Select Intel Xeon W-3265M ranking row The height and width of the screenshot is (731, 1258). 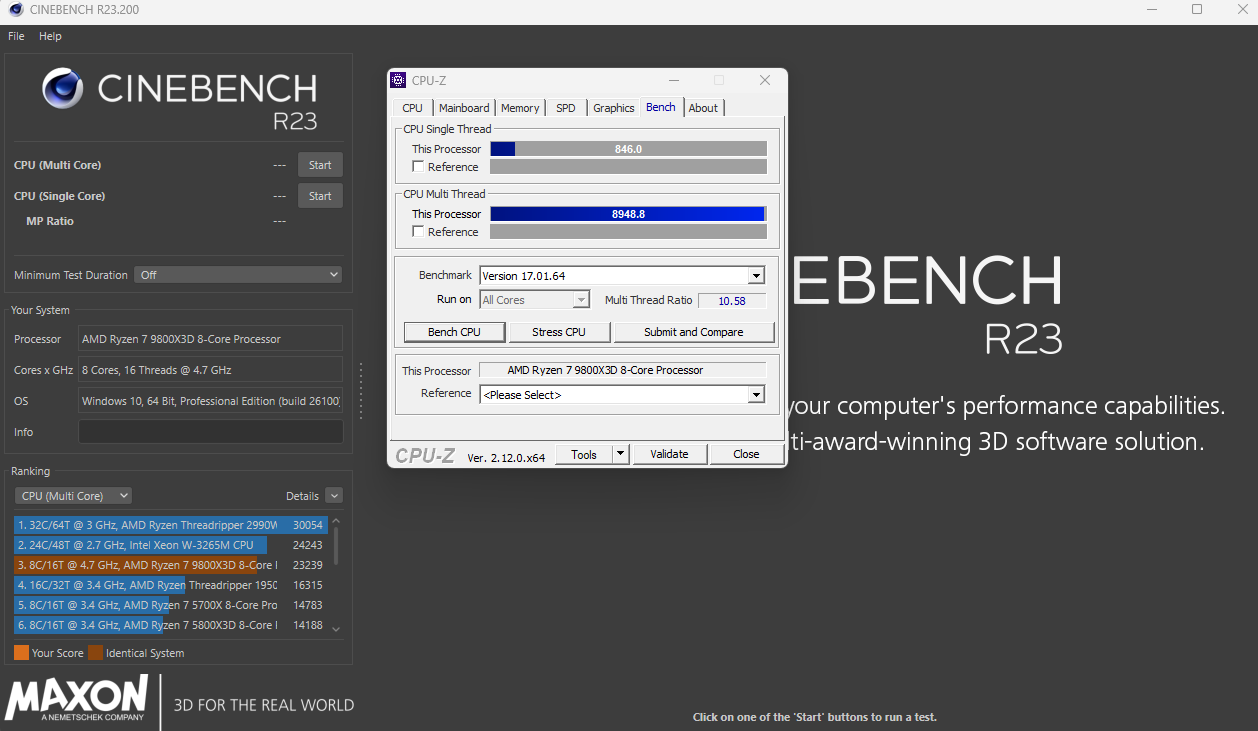[171, 545]
